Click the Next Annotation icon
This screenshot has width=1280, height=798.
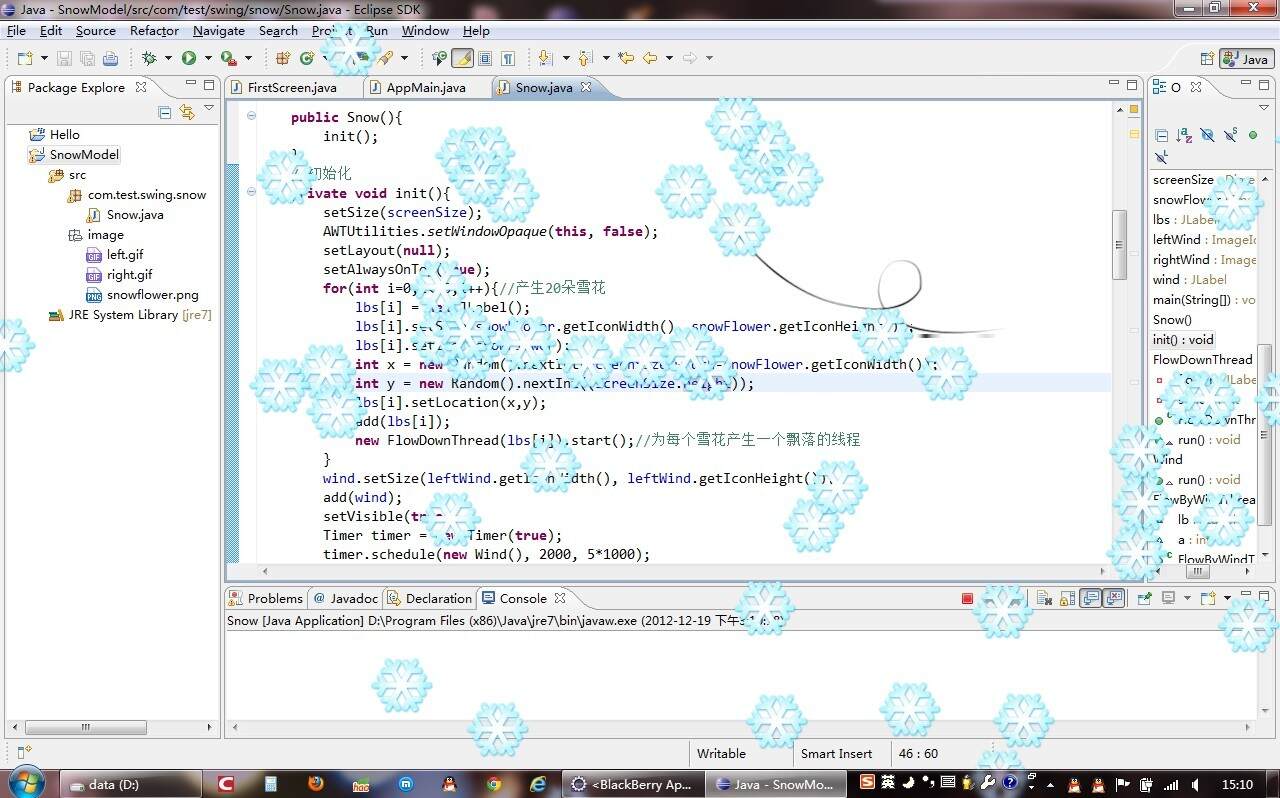pyautogui.click(x=545, y=59)
